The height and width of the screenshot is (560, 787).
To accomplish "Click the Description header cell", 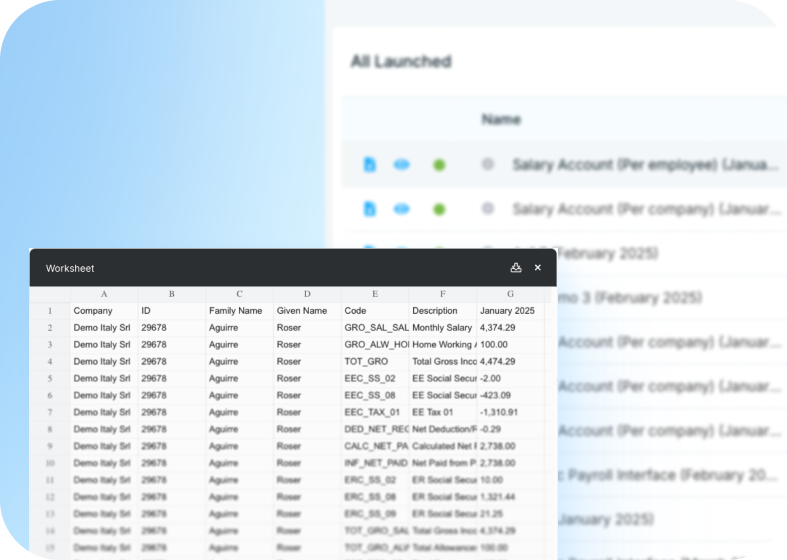I will coord(443,311).
